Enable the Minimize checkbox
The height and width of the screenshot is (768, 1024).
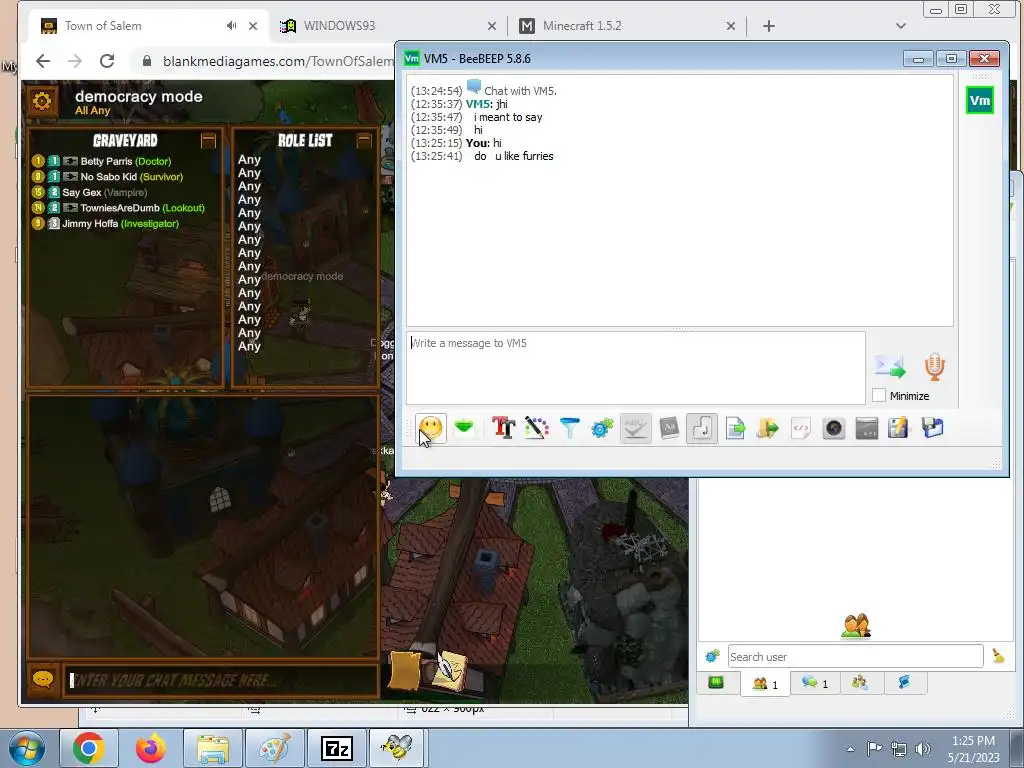879,396
